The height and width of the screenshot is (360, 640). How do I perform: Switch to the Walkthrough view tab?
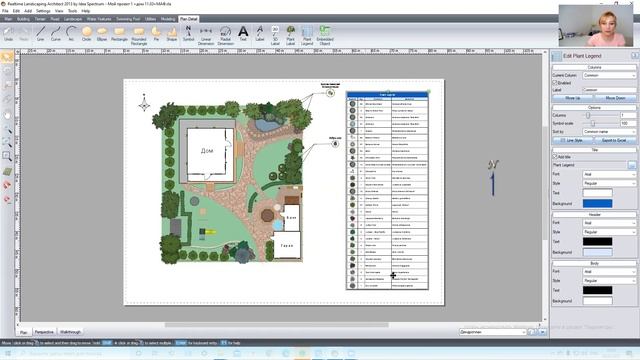pos(70,332)
